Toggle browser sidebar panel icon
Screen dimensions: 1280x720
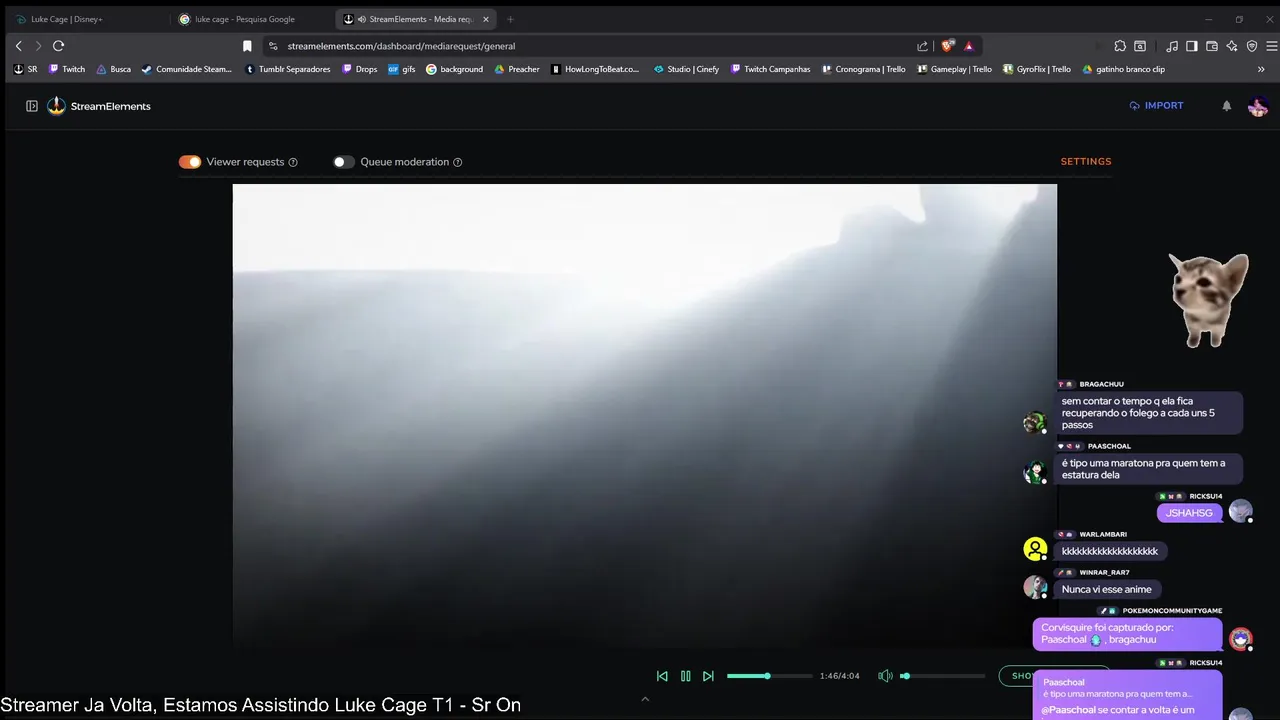coord(1192,46)
